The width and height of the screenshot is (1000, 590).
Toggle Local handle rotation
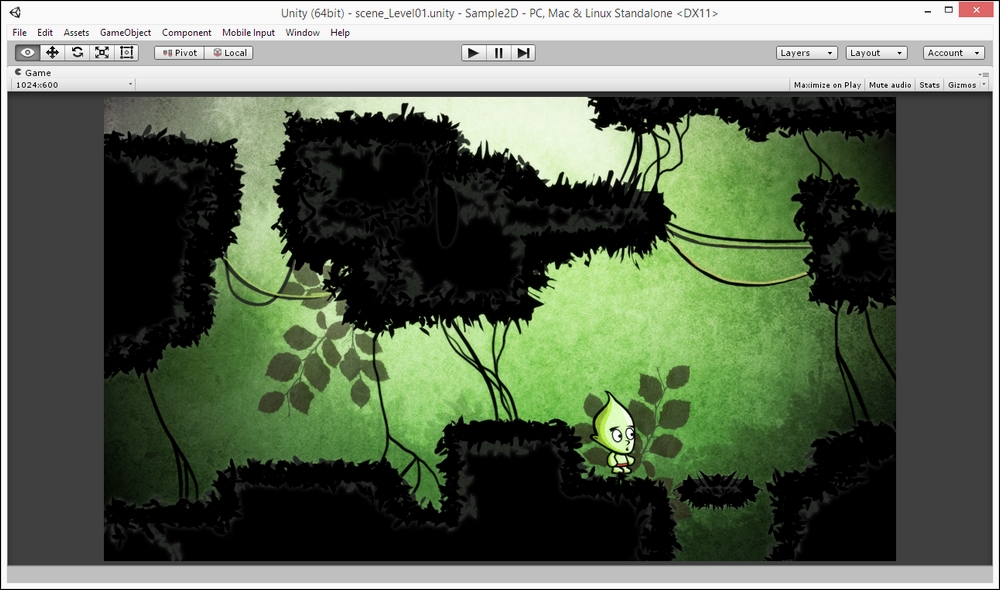click(229, 53)
